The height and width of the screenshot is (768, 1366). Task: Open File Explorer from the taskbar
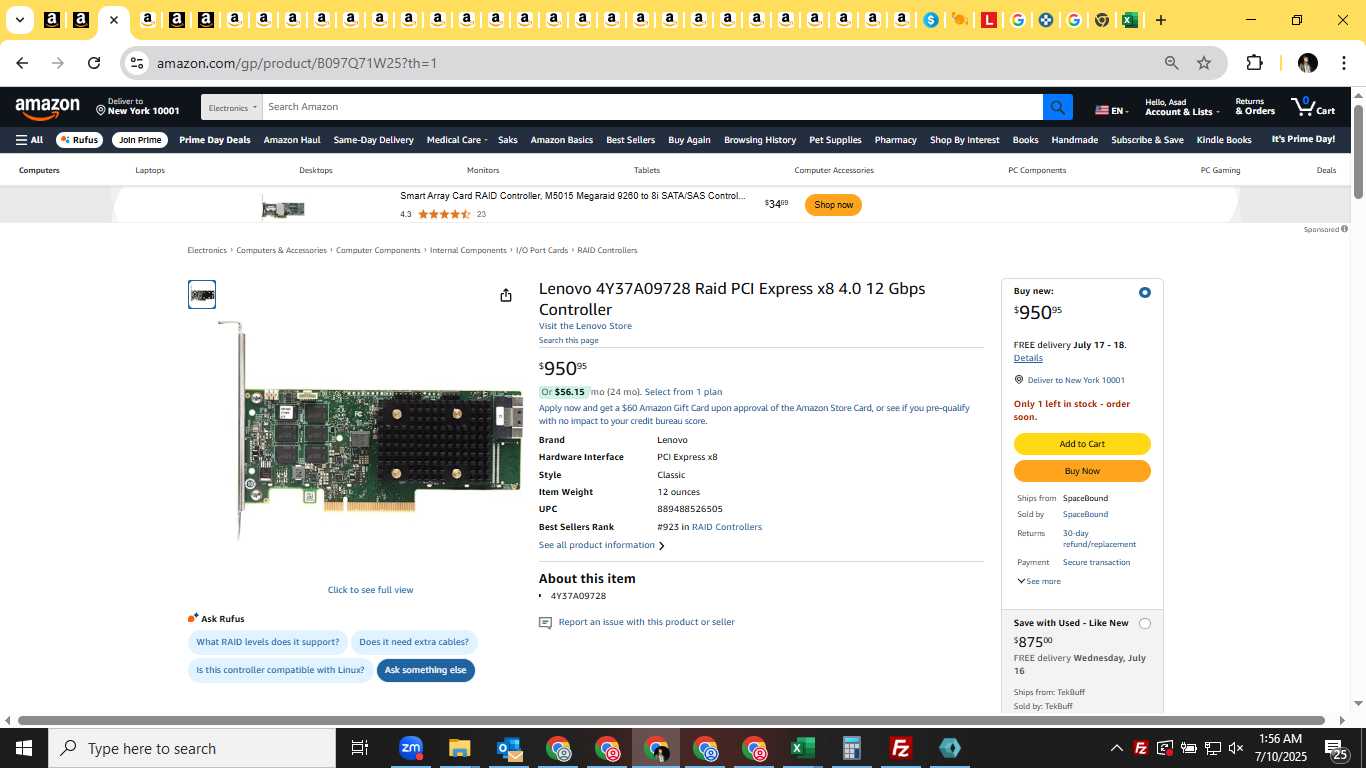pos(459,748)
